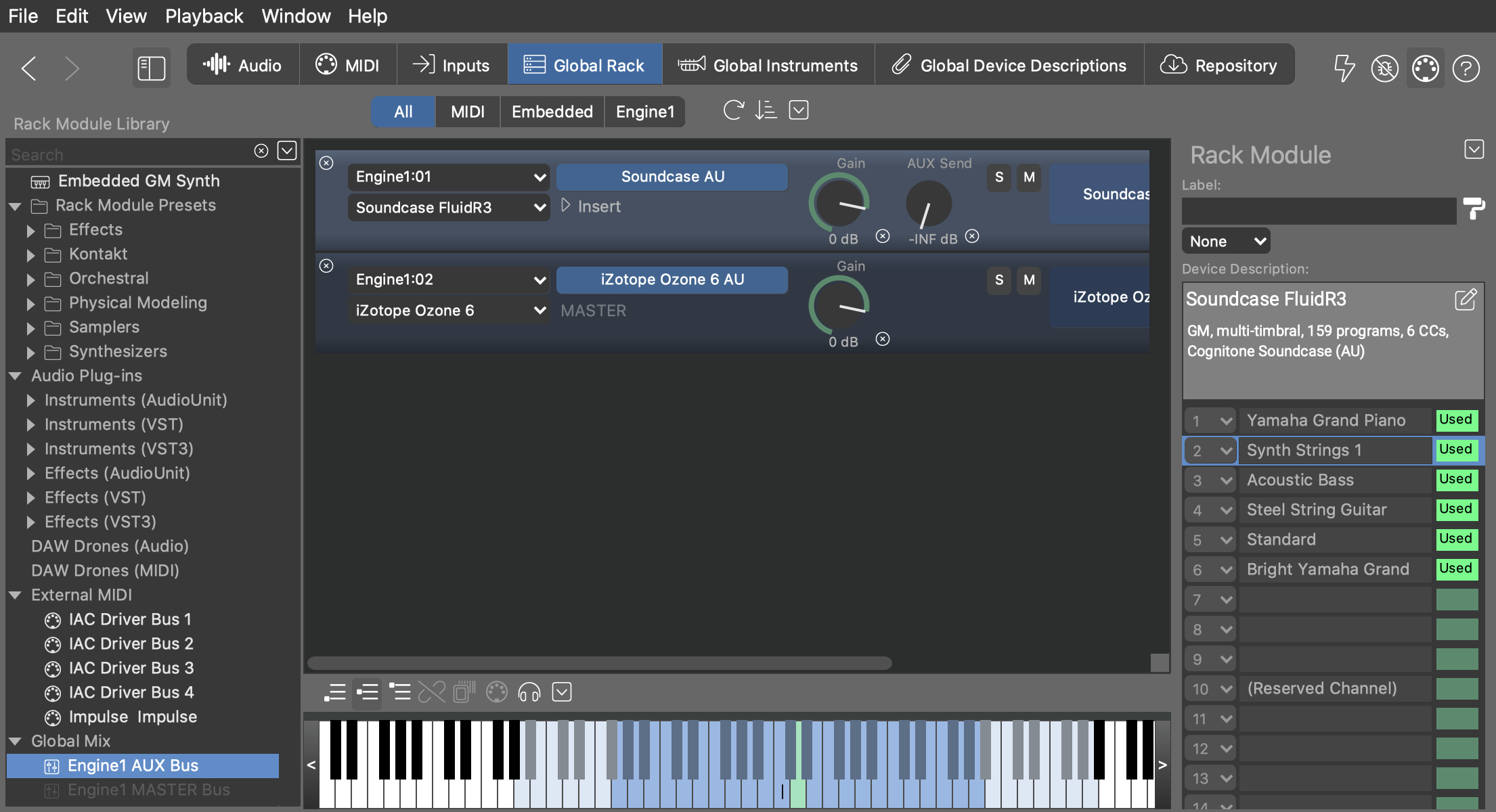Open the Engine1:01 port dropdown
1496x812 pixels.
click(449, 177)
